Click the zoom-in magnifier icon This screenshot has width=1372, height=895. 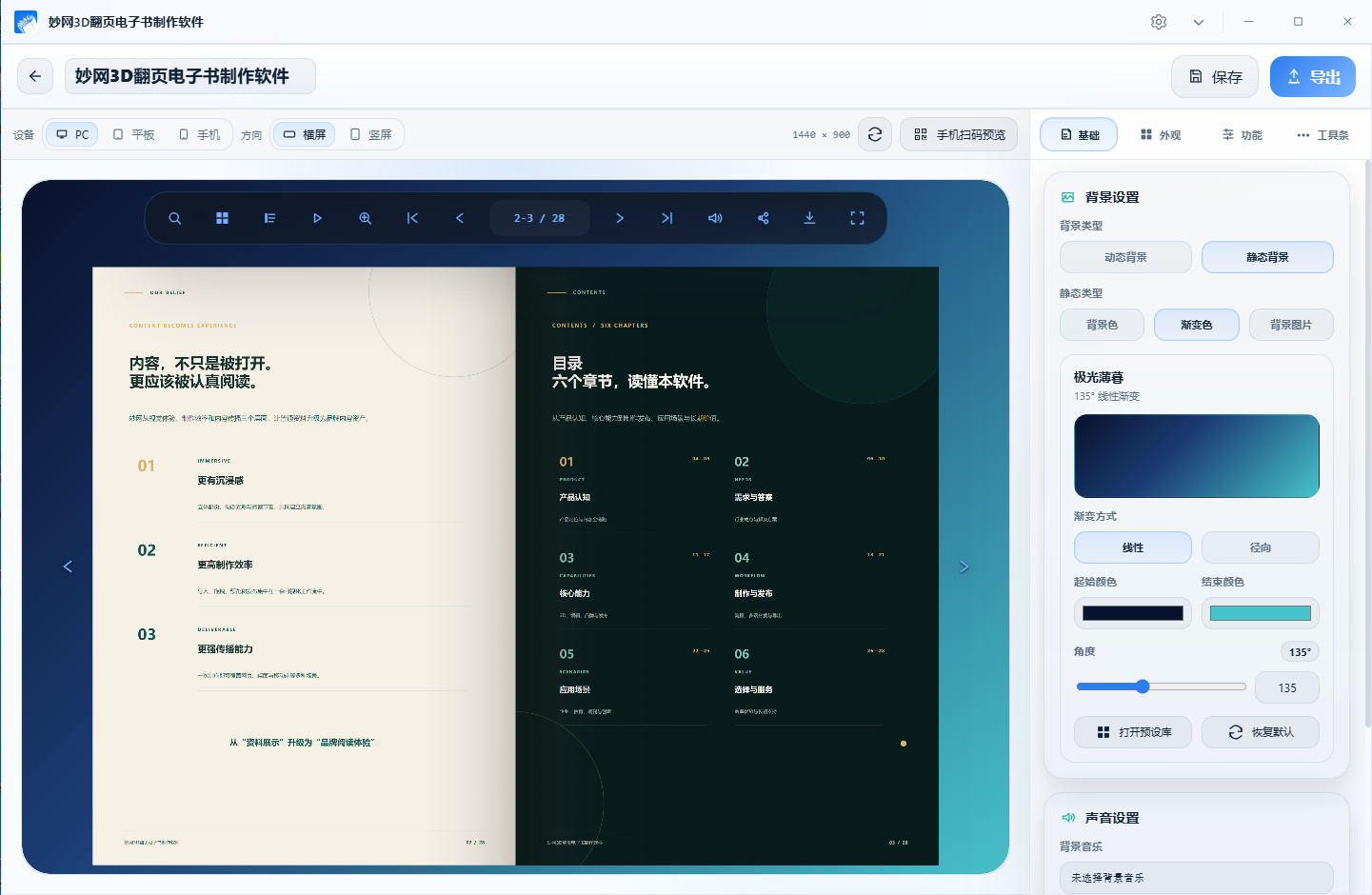[x=365, y=218]
